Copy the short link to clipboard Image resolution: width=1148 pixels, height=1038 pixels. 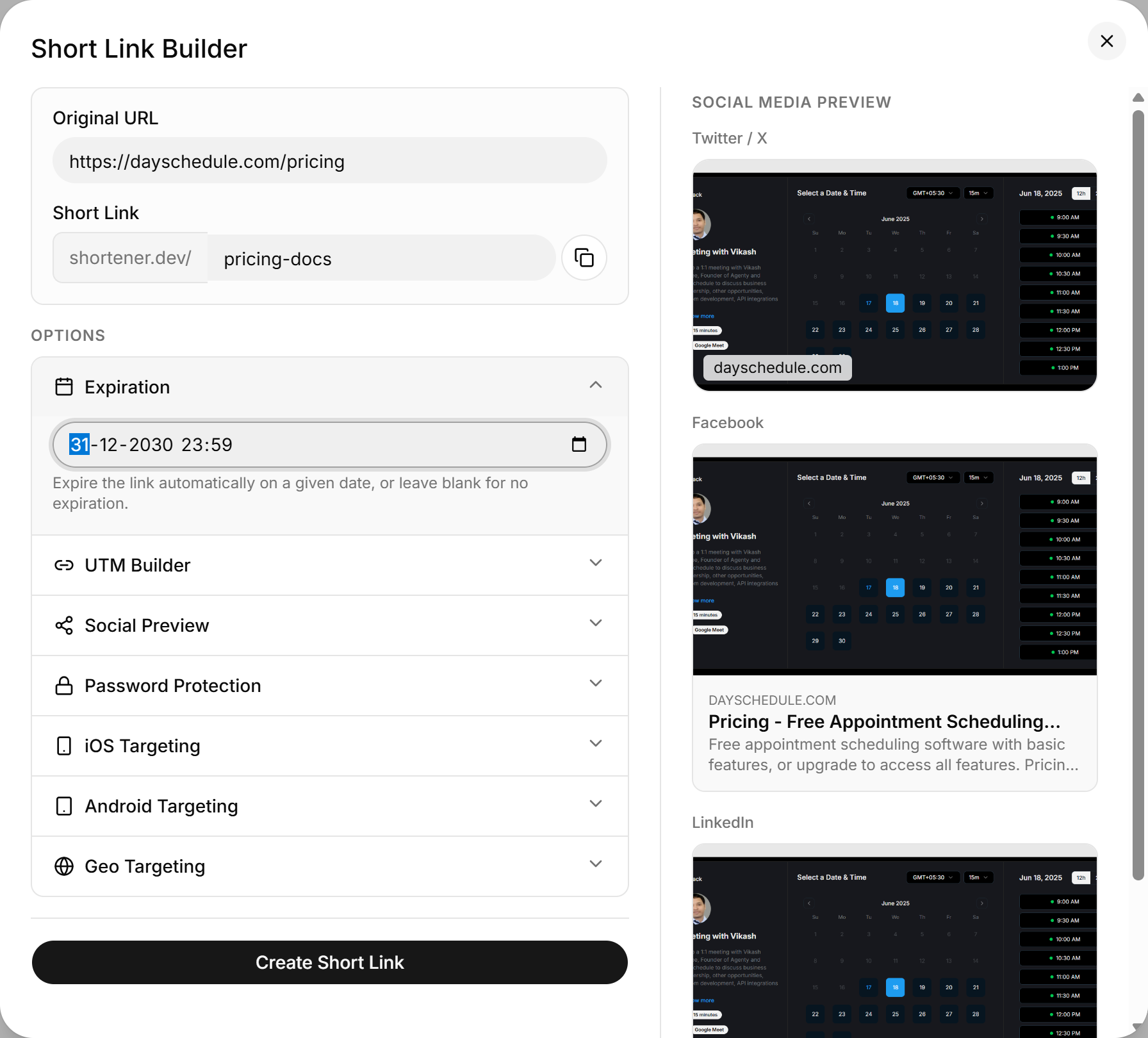coord(584,258)
